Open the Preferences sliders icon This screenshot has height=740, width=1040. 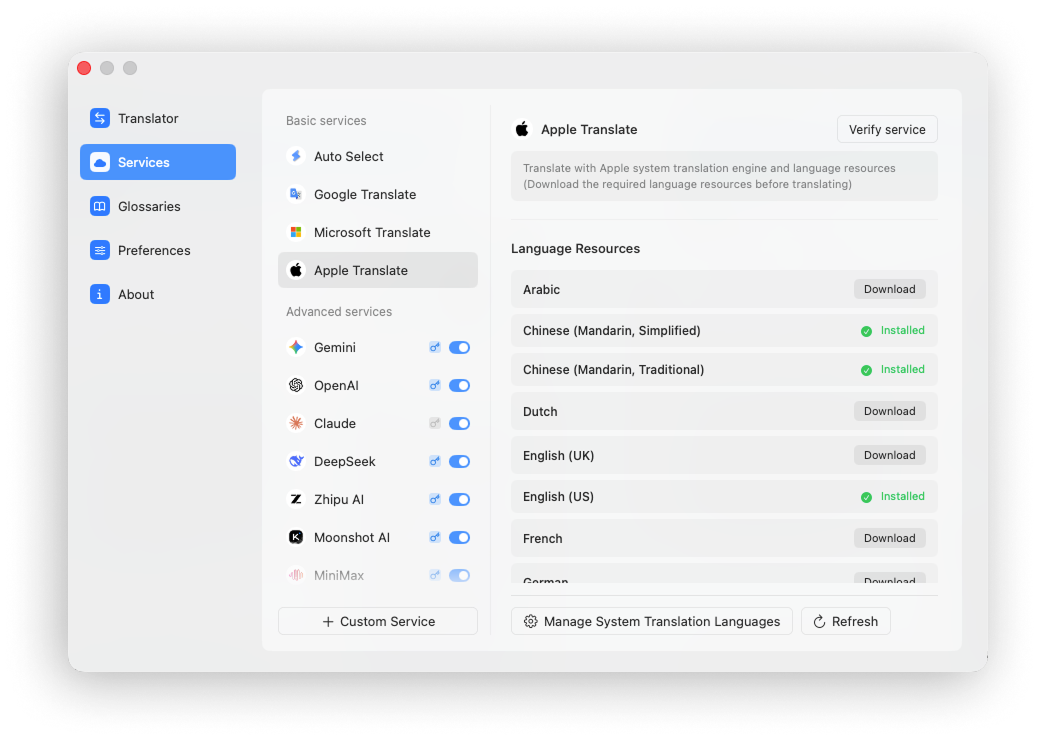point(99,250)
